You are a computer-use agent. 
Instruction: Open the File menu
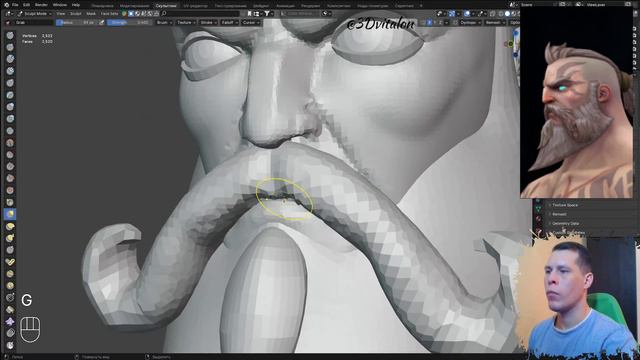(x=15, y=5)
